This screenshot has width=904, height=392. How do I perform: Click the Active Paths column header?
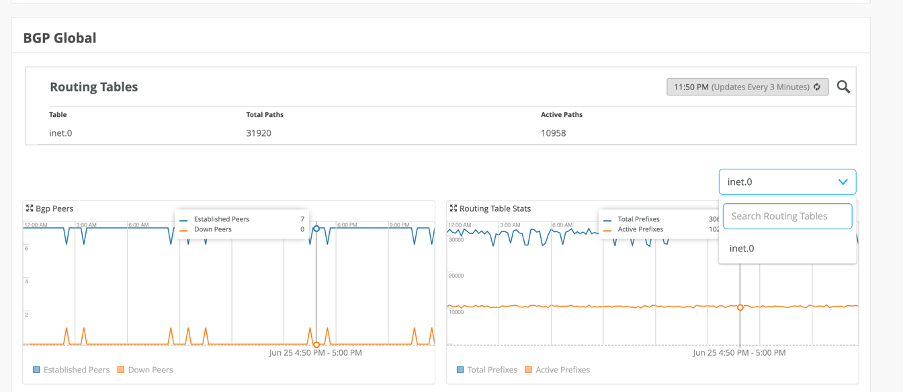click(x=562, y=115)
